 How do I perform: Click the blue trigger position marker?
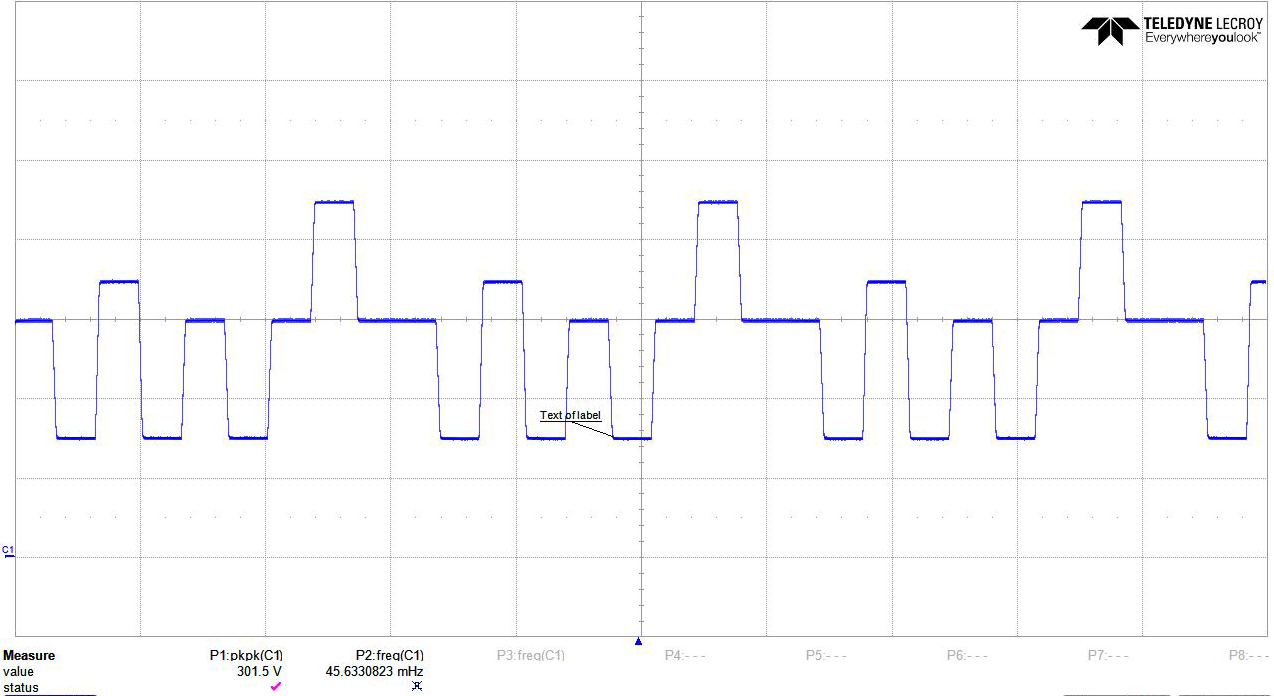click(x=639, y=641)
